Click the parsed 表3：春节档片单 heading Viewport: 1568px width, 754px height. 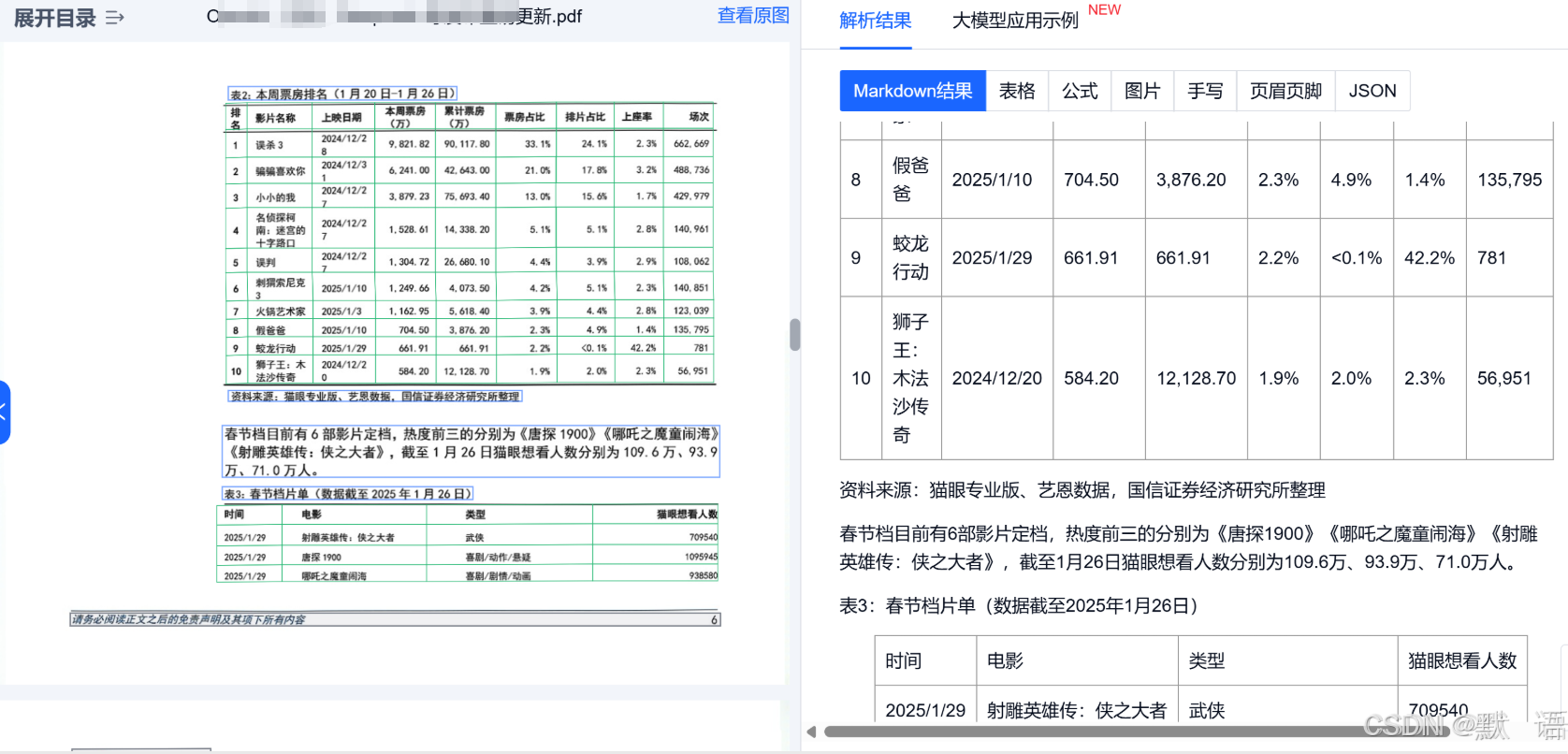(x=1019, y=605)
